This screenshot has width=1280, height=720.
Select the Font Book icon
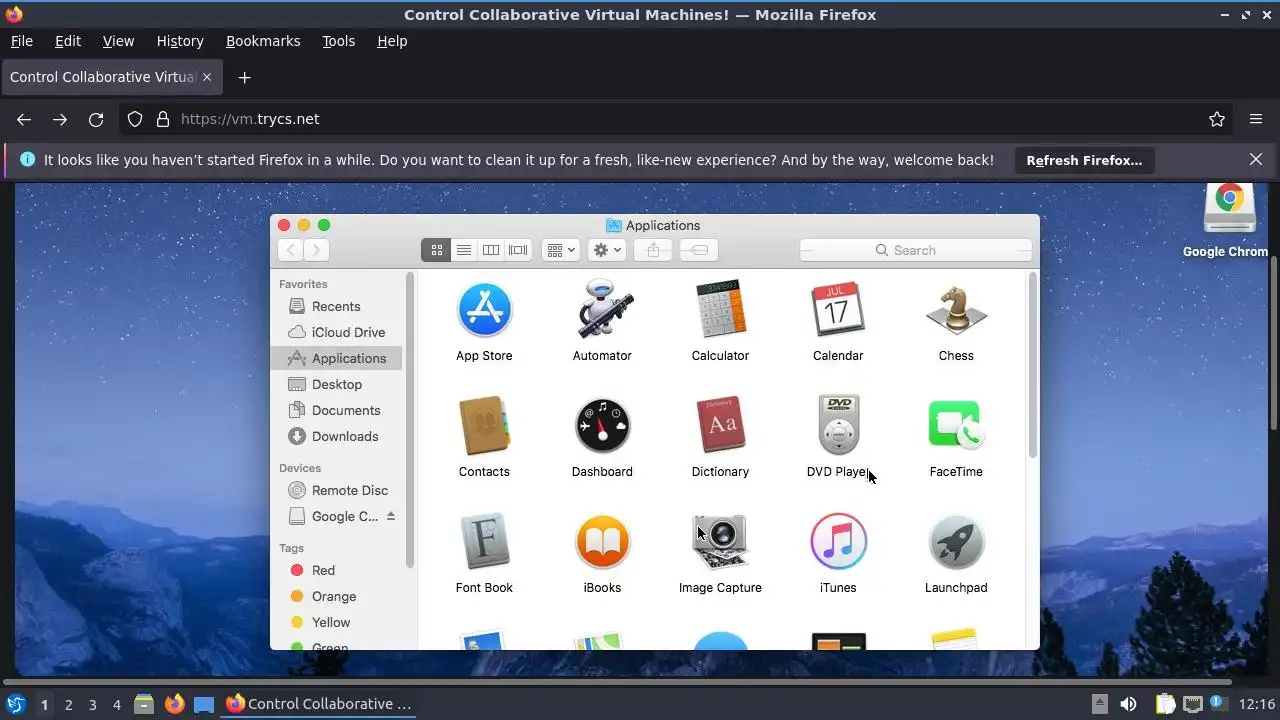tap(484, 542)
